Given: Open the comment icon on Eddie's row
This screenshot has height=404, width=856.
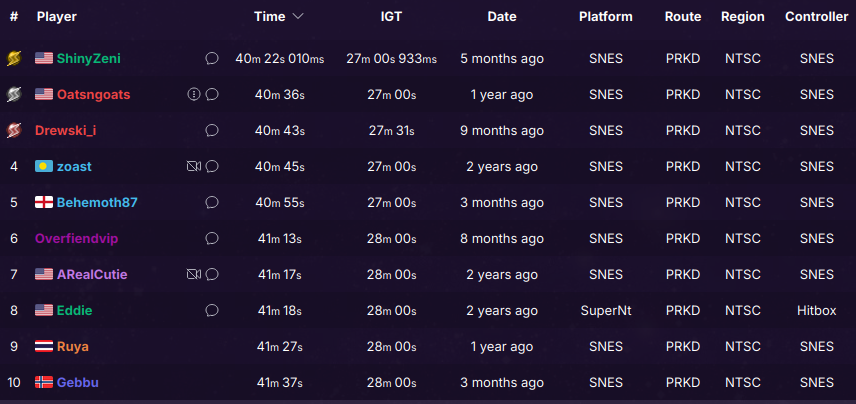Looking at the screenshot, I should [212, 311].
